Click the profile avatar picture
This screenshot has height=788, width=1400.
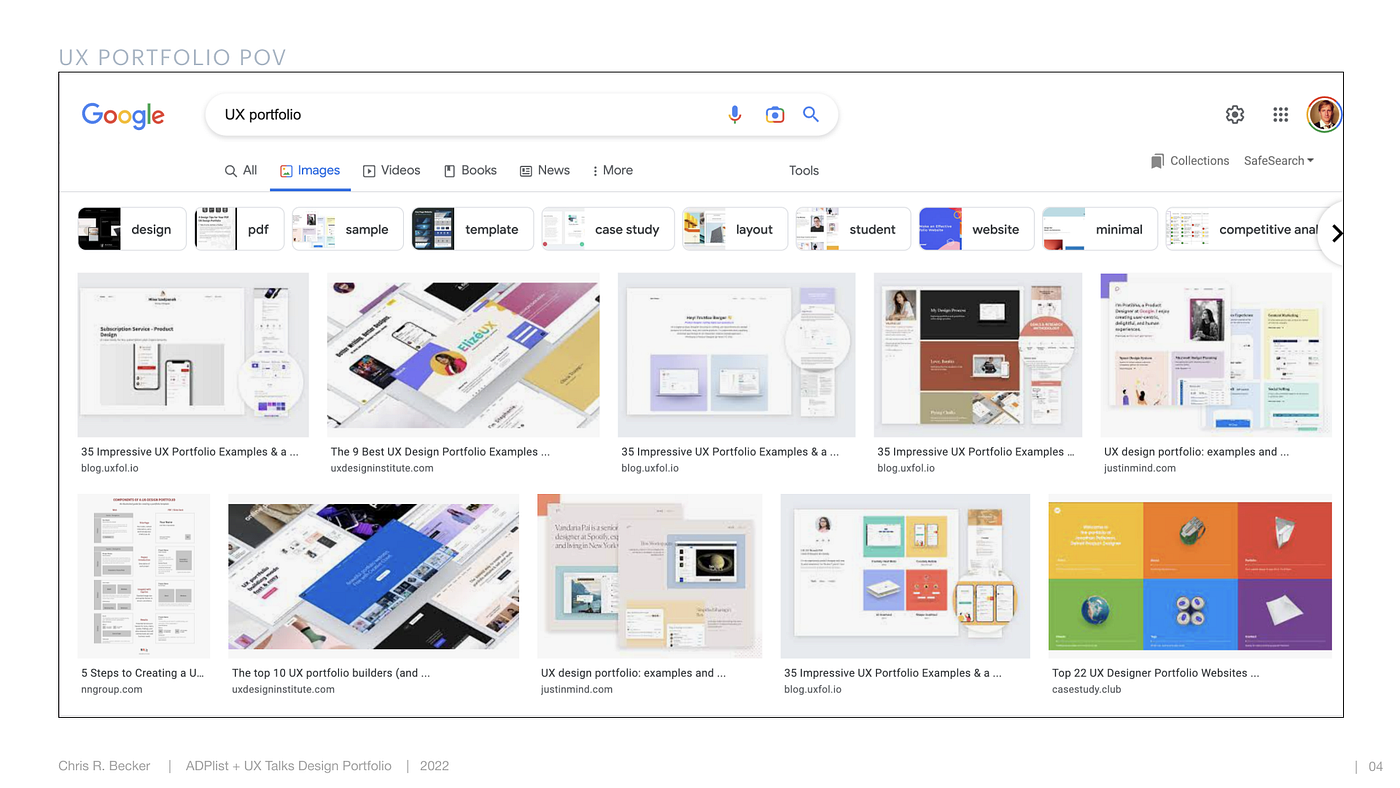1323,113
